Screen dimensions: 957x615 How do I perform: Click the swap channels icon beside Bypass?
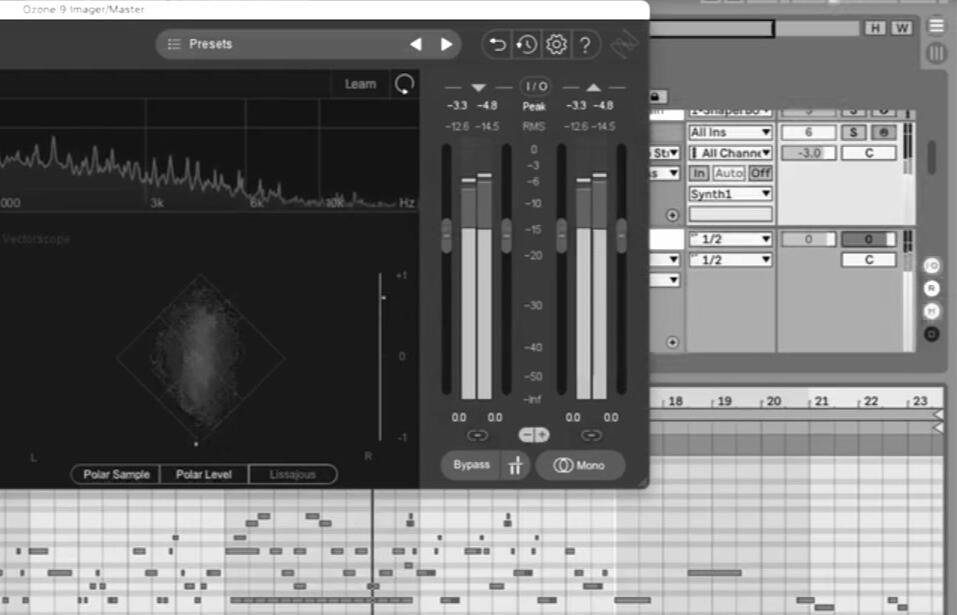pyautogui.click(x=515, y=465)
